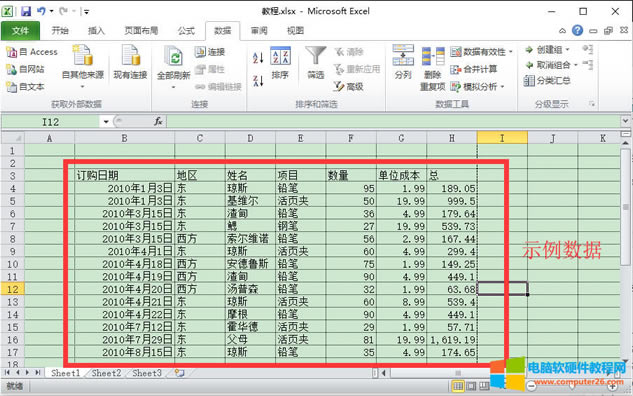Go to last sheet navigation arrow
This screenshot has width=633, height=396.
38,373
